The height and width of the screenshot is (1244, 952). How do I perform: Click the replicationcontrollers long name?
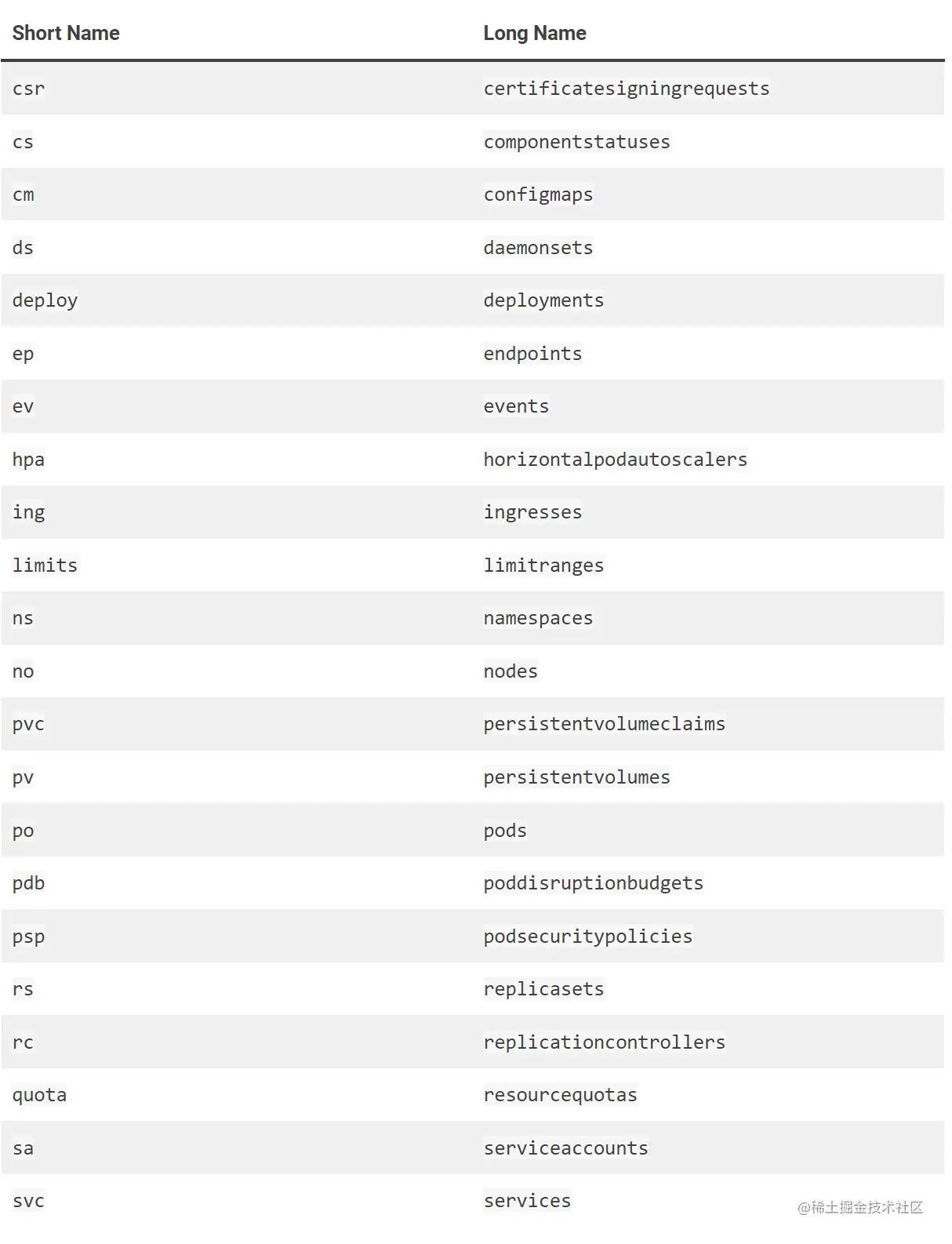point(604,1042)
